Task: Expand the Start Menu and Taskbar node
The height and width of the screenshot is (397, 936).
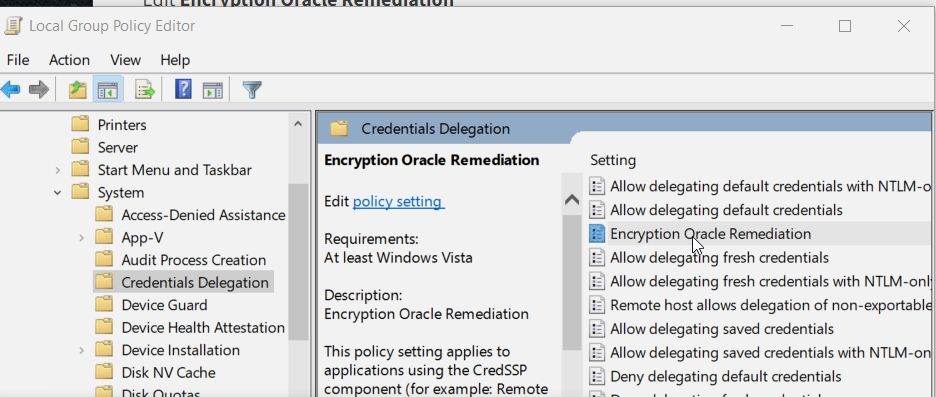Action: pyautogui.click(x=57, y=170)
